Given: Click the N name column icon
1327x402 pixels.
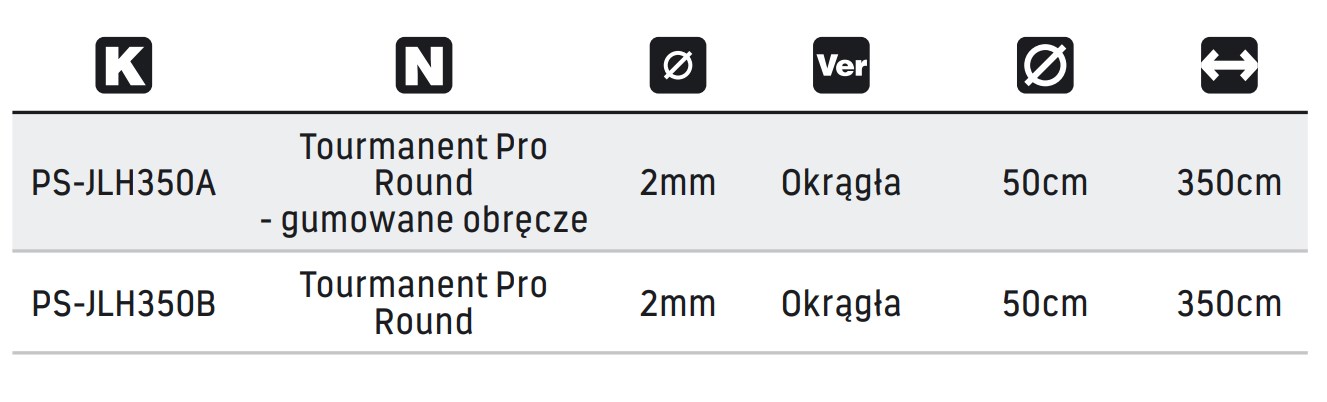Looking at the screenshot, I should pos(424,66).
